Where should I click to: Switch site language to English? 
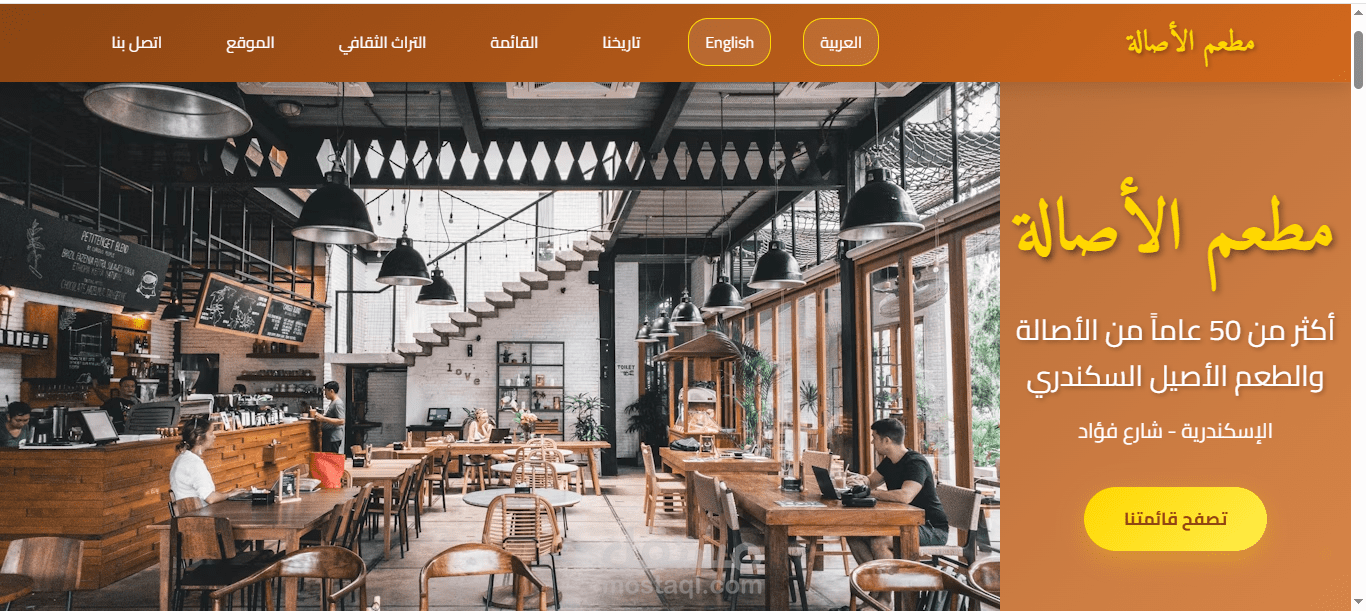click(x=729, y=42)
